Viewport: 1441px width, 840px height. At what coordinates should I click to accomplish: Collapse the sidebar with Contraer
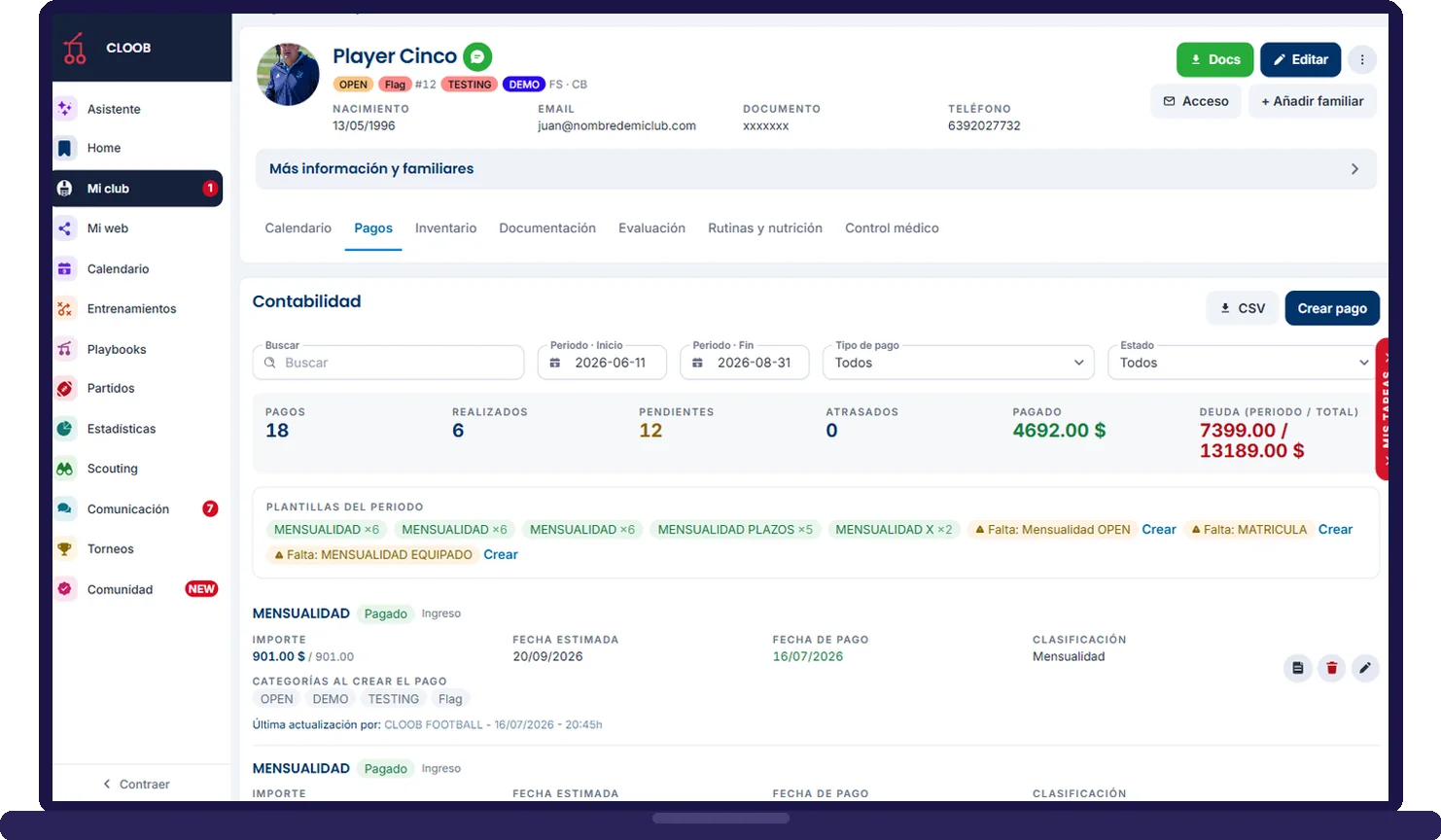[x=137, y=784]
